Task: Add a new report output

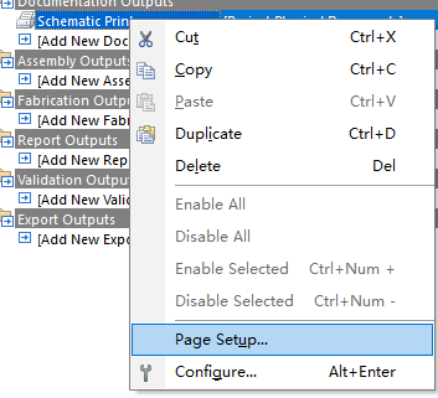Action: pos(82,160)
